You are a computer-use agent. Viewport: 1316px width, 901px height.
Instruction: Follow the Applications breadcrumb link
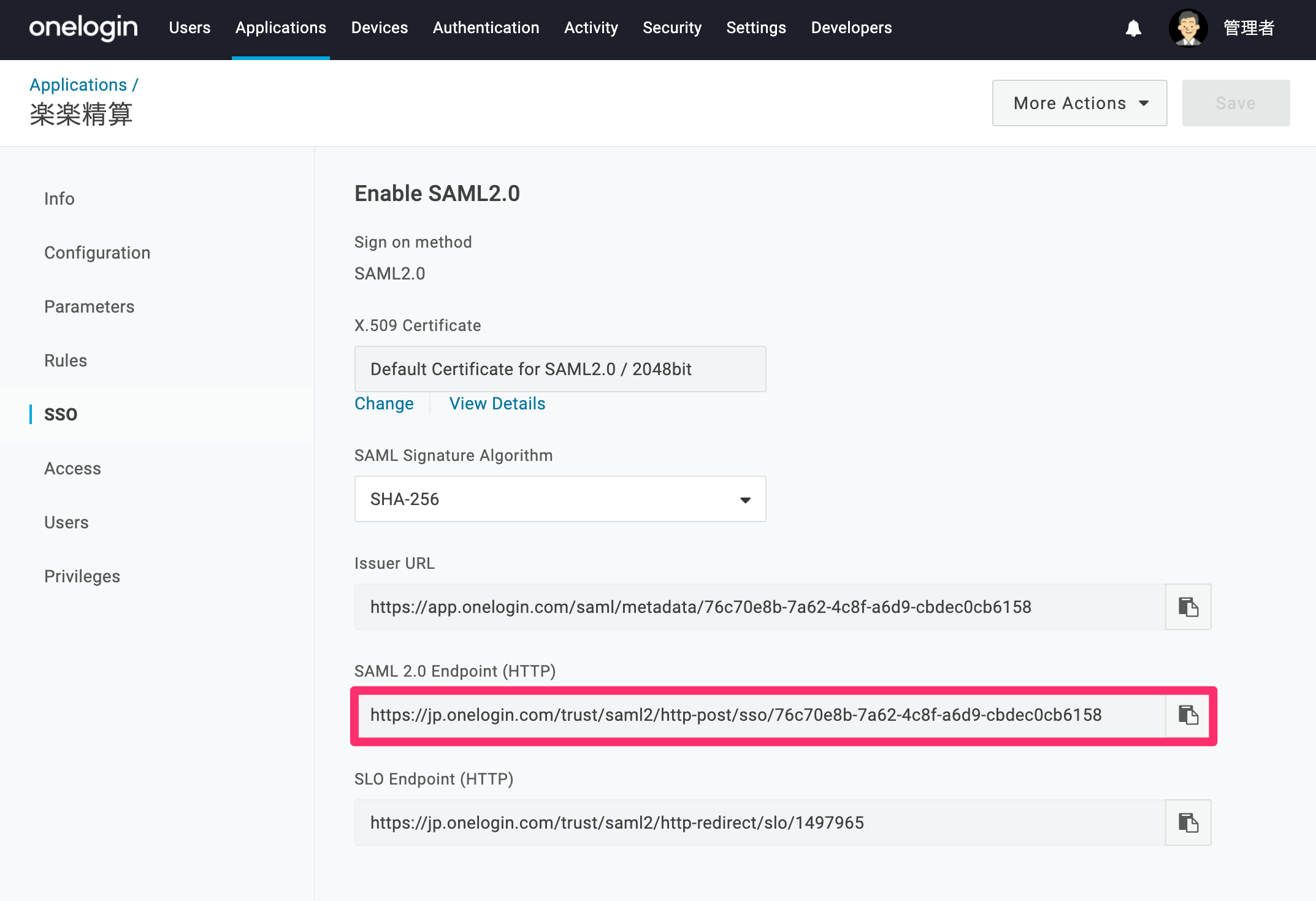pyautogui.click(x=78, y=85)
